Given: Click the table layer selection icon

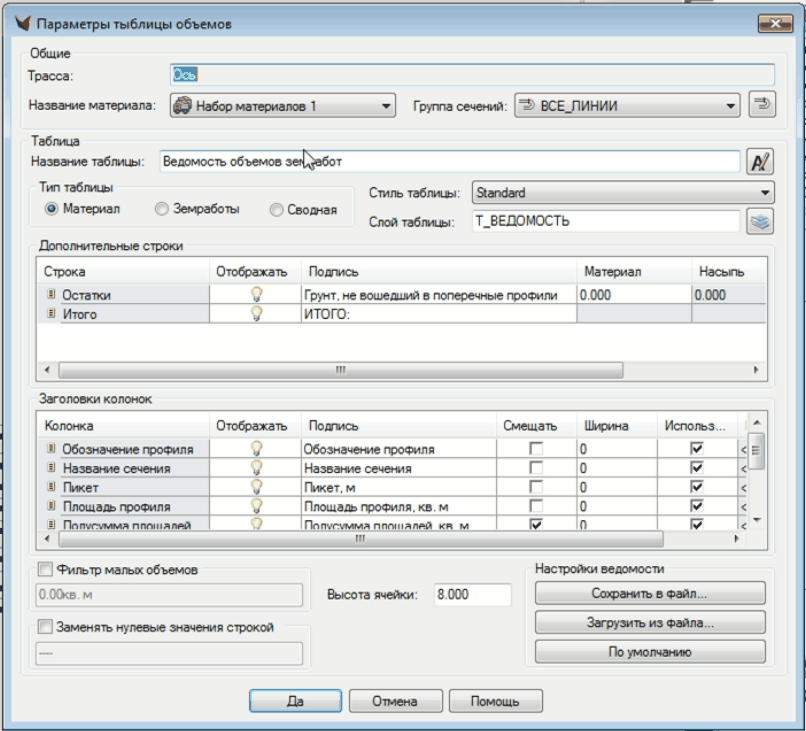Looking at the screenshot, I should point(760,222).
